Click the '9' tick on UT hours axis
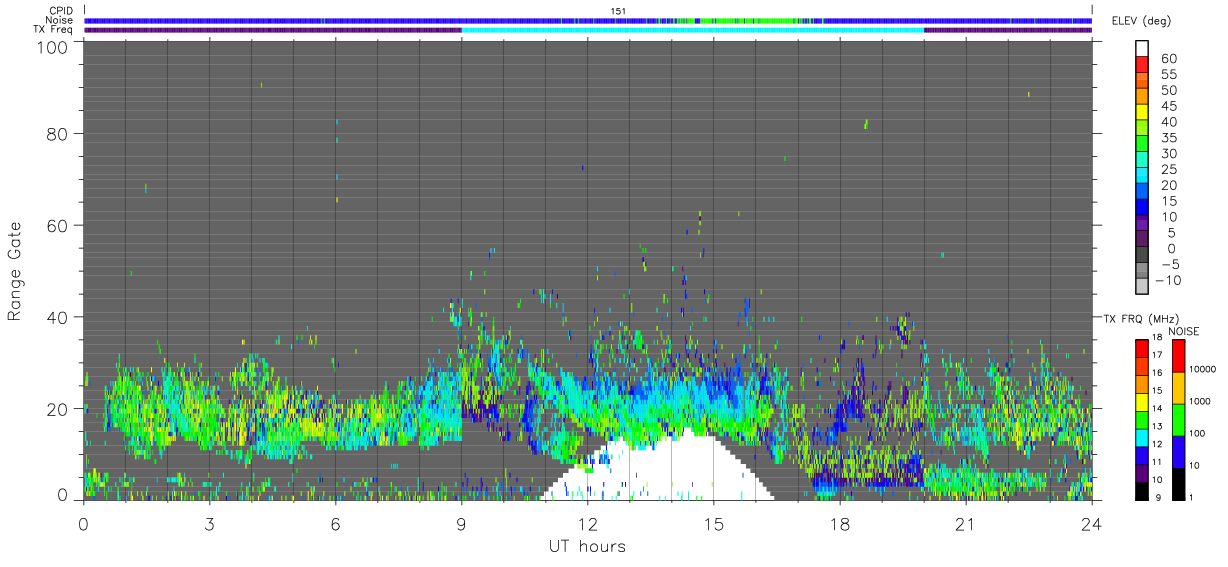1228x567 pixels. 462,523
